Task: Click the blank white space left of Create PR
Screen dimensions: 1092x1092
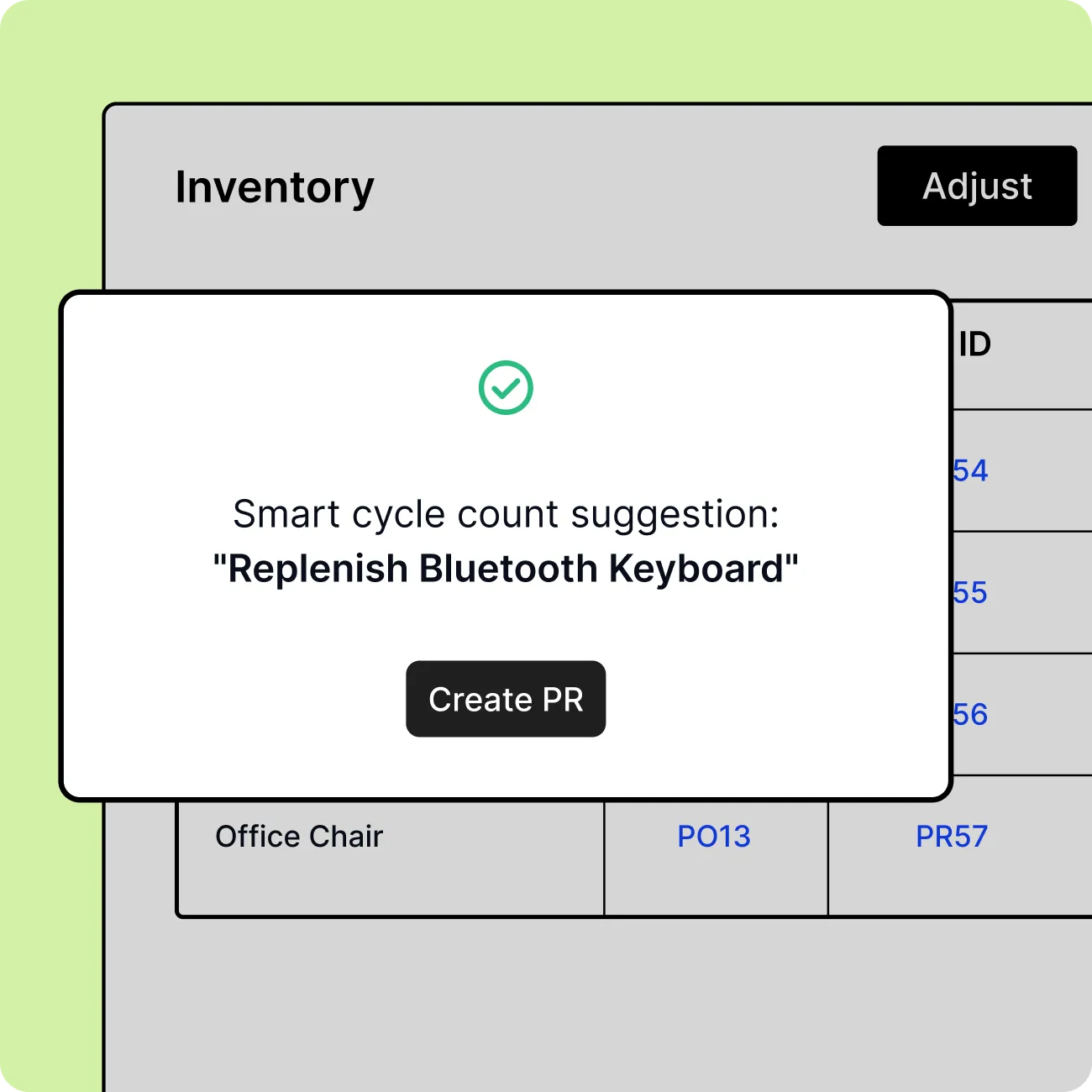Action: [235, 699]
